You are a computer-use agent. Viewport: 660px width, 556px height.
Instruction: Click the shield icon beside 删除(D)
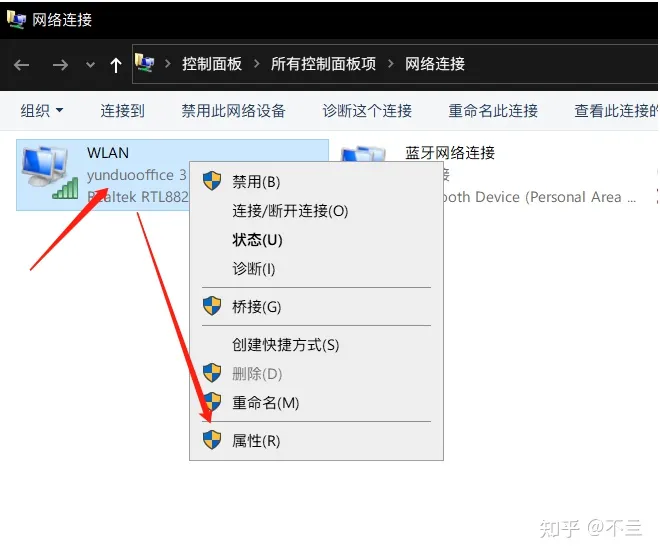click(x=212, y=372)
